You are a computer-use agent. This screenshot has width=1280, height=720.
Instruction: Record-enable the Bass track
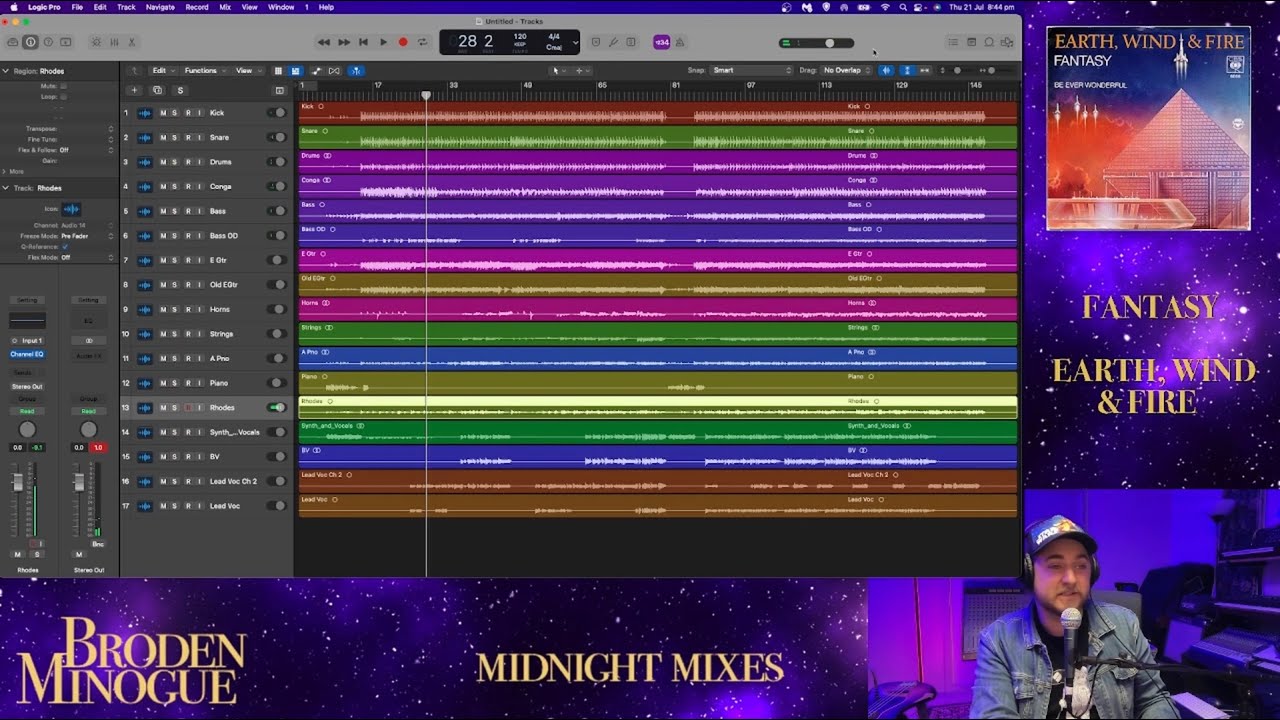(x=187, y=211)
